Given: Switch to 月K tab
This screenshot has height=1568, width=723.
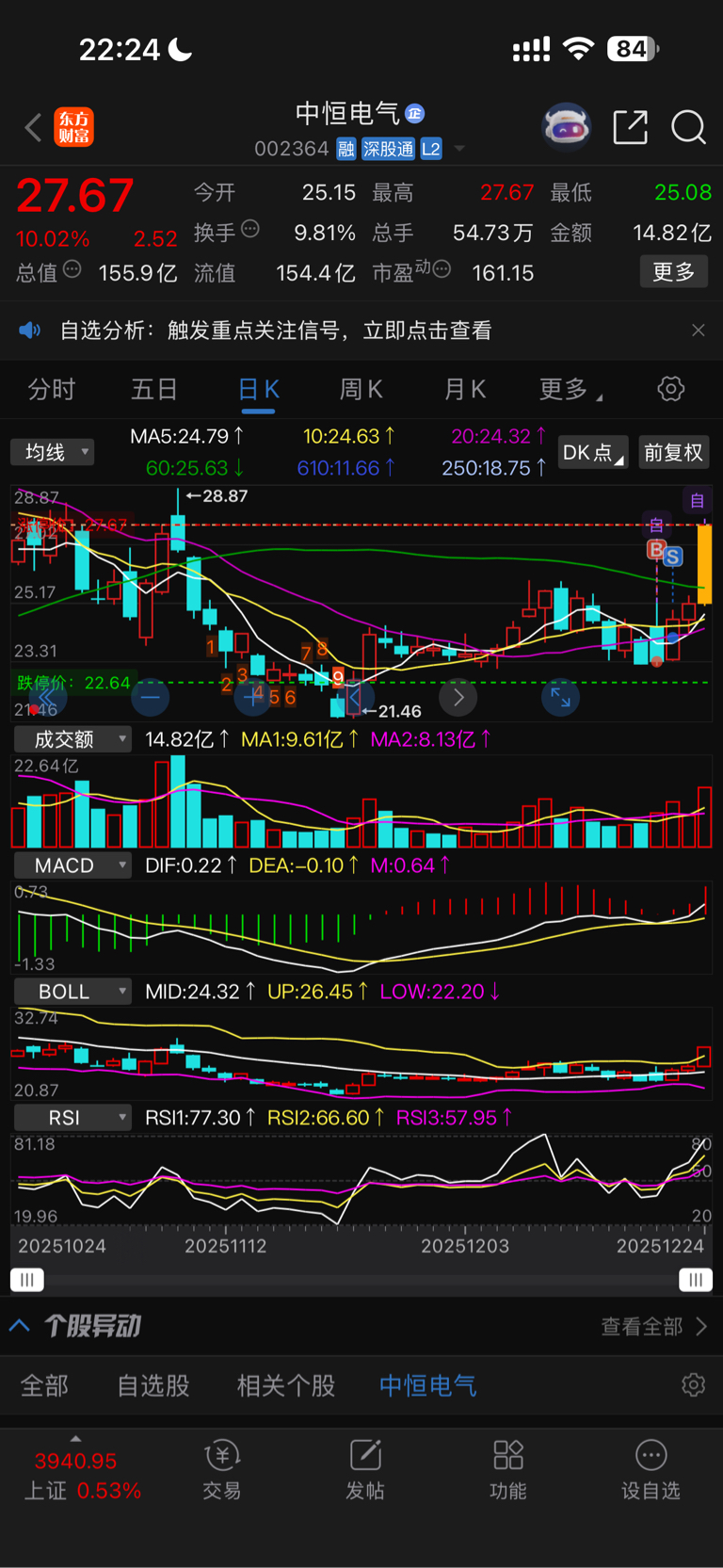Looking at the screenshot, I should point(465,390).
